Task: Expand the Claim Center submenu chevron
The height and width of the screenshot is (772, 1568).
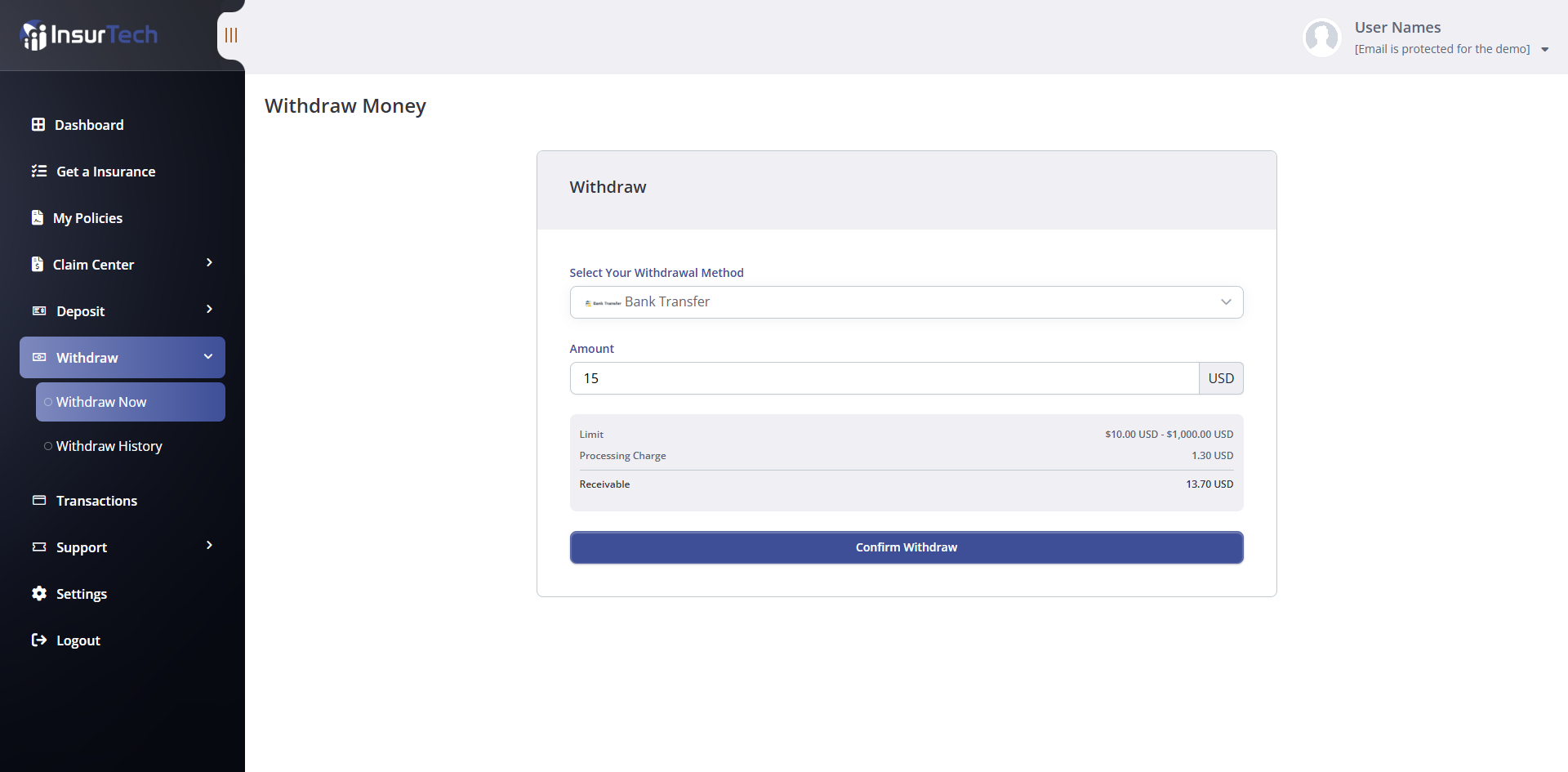Action: 209,263
